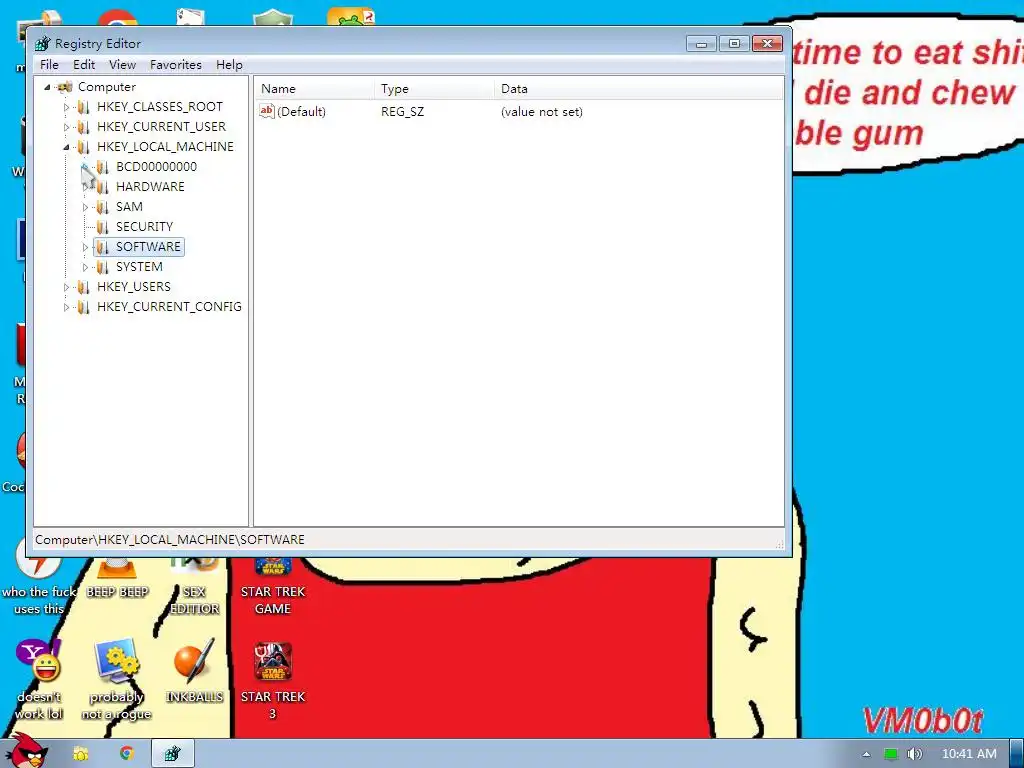1024x768 pixels.
Task: Select the SYSTEM key
Action: coord(139,266)
